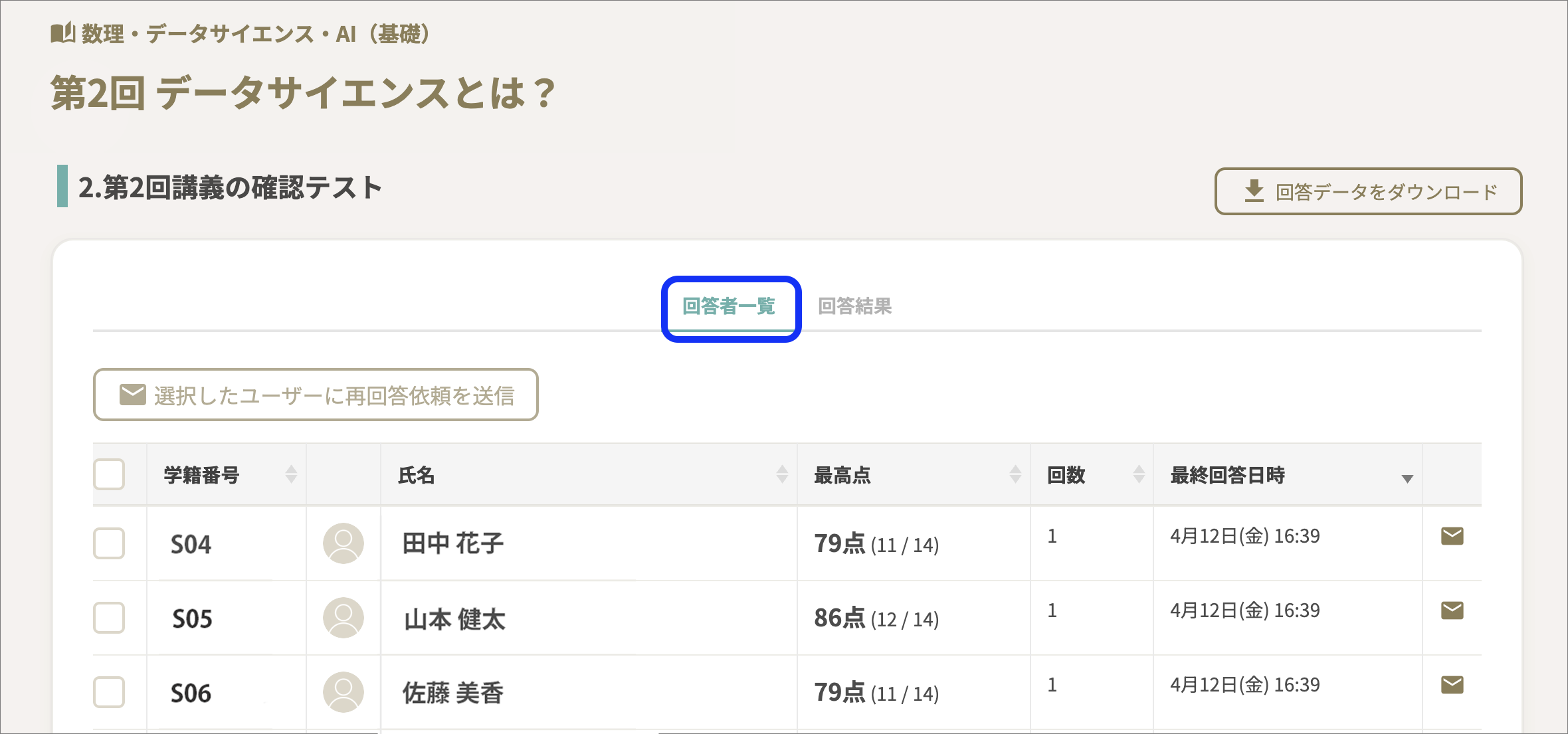Image resolution: width=1568 pixels, height=734 pixels.
Task: Send mail to 佐藤 美香 via envelope icon
Action: (1452, 684)
